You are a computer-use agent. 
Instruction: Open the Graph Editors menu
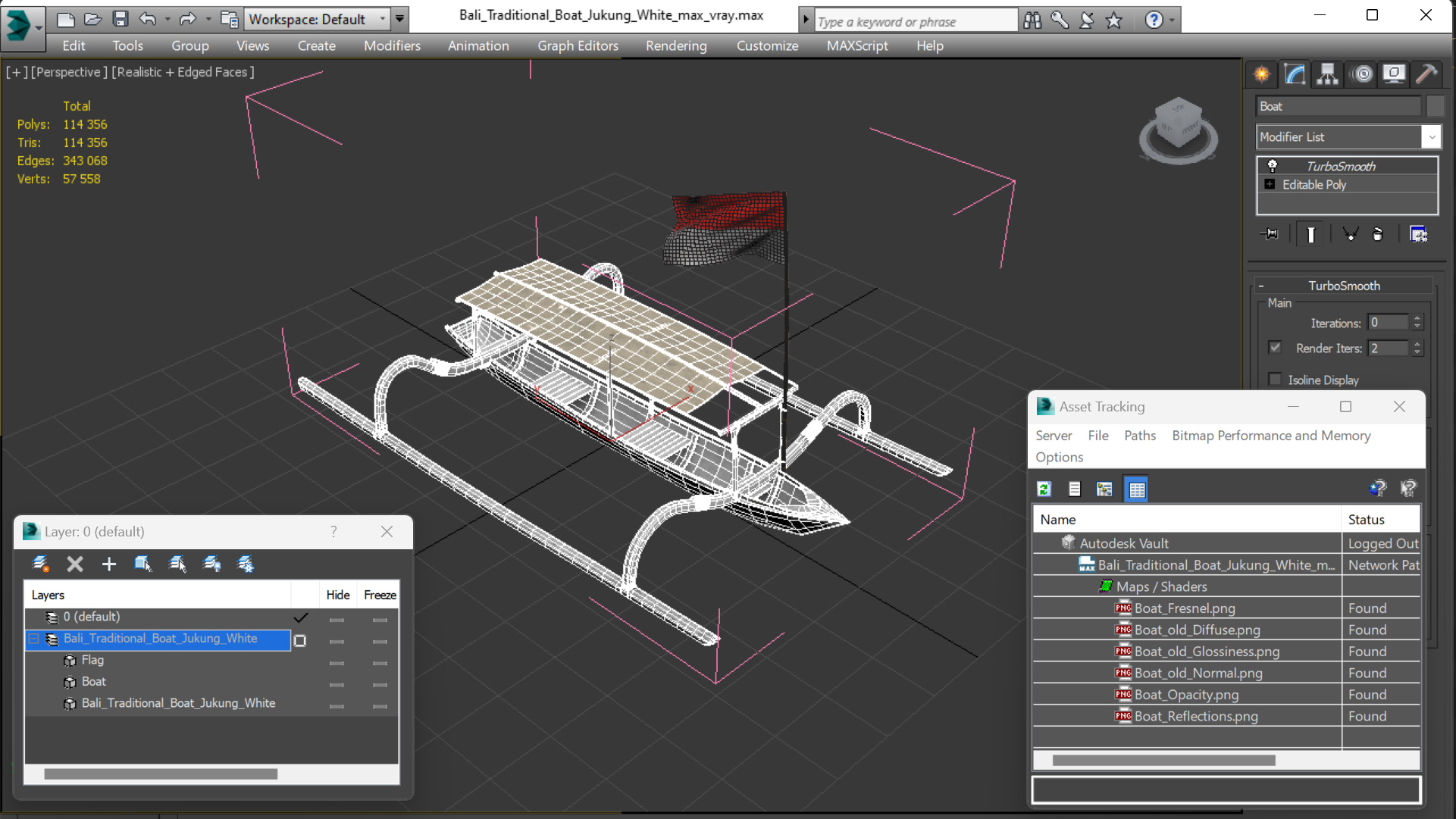point(578,46)
